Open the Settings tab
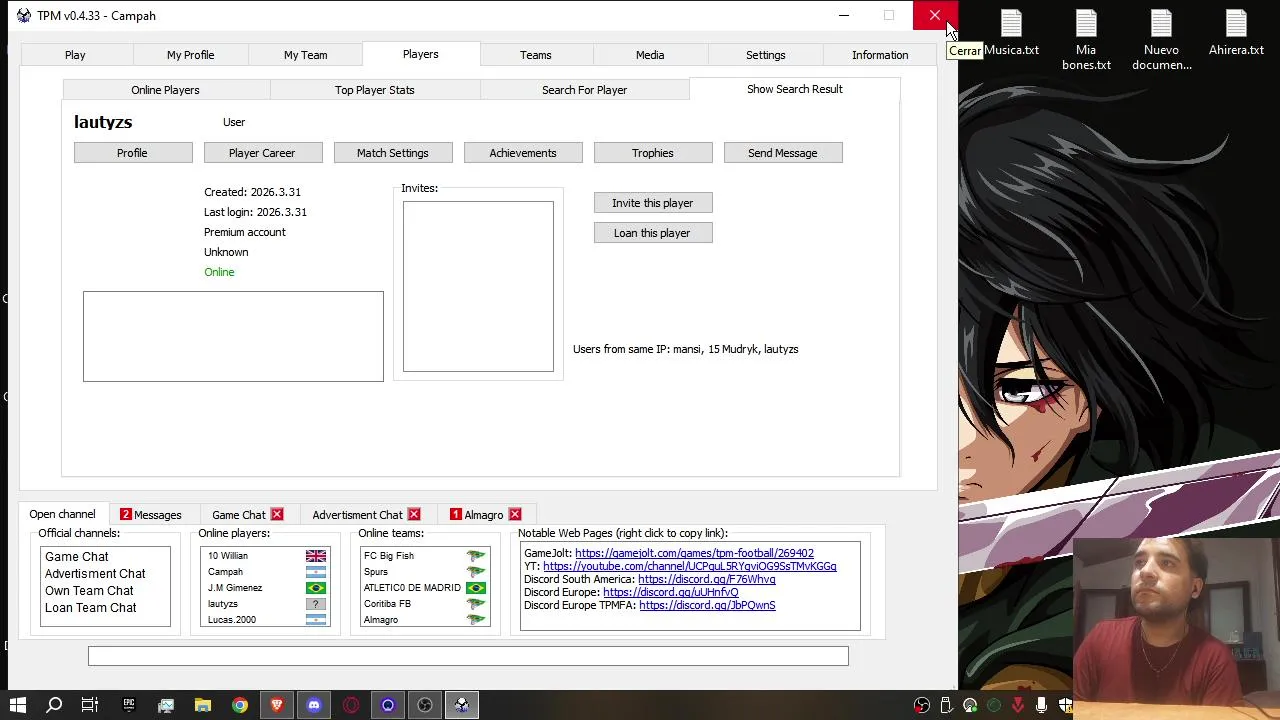This screenshot has height=720, width=1280. tap(765, 55)
